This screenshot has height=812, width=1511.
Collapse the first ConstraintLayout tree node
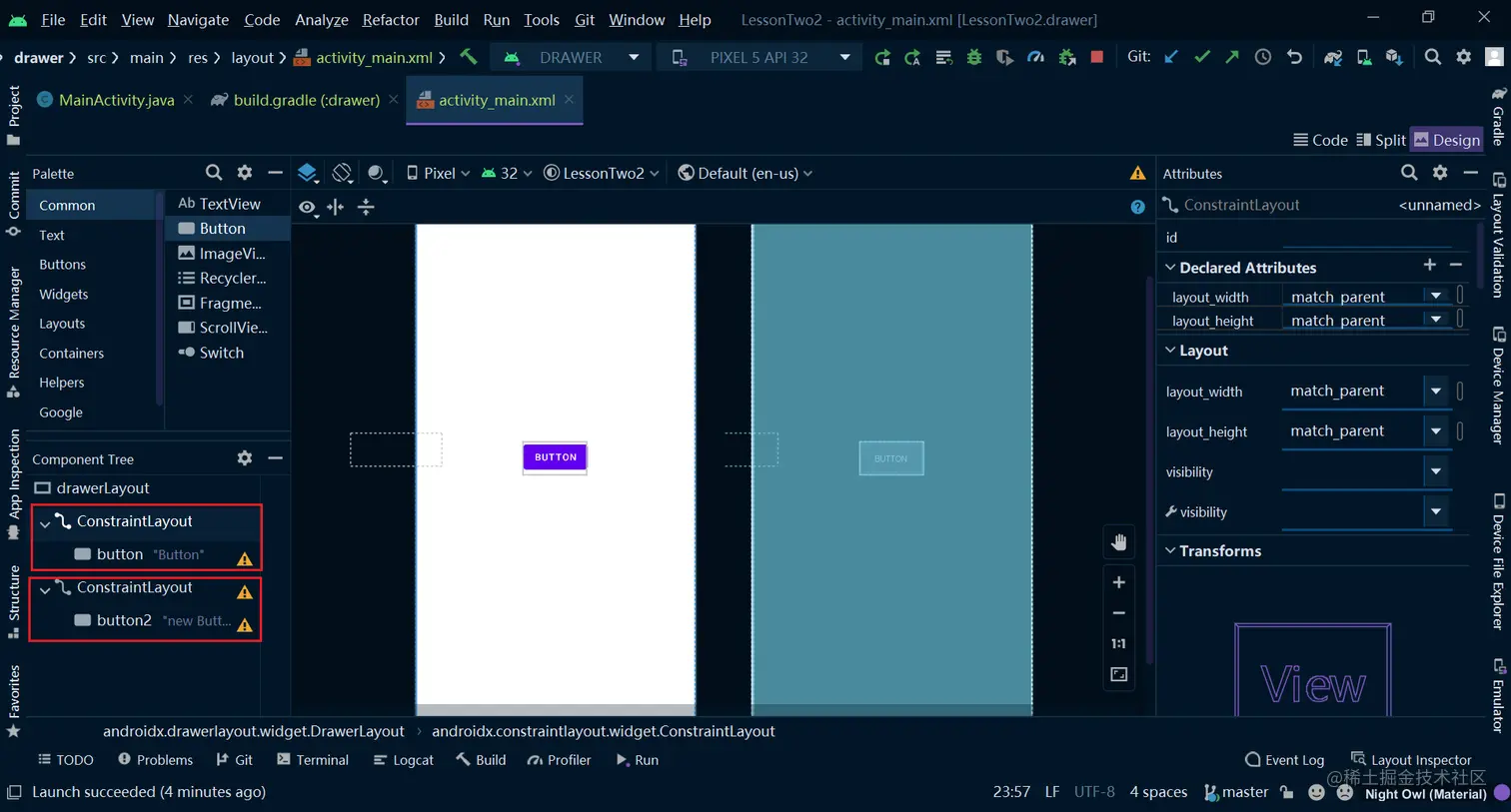tap(45, 522)
